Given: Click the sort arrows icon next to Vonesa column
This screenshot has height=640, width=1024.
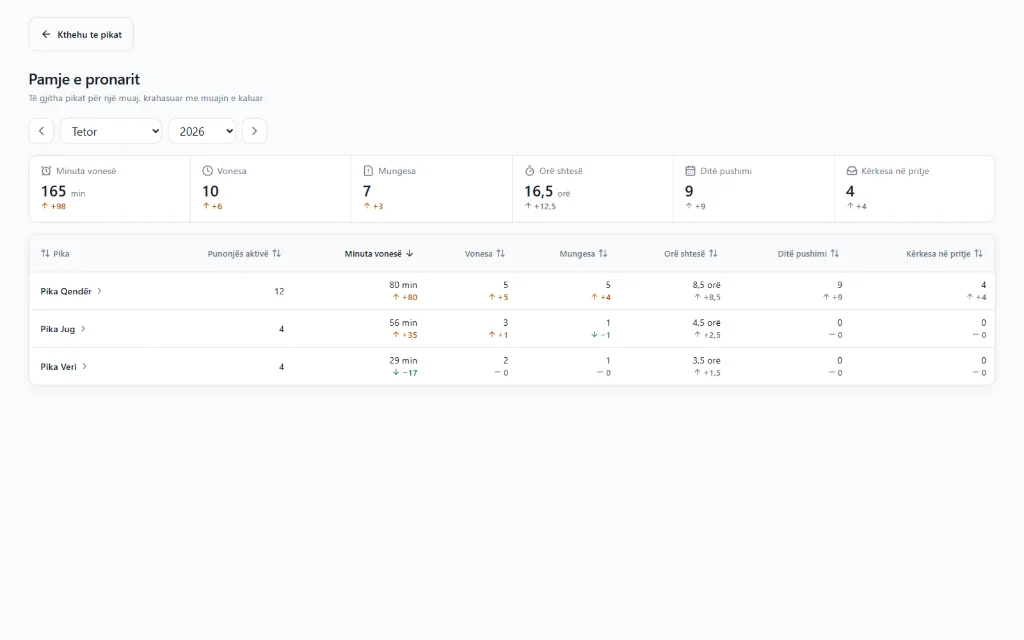Looking at the screenshot, I should tap(501, 253).
